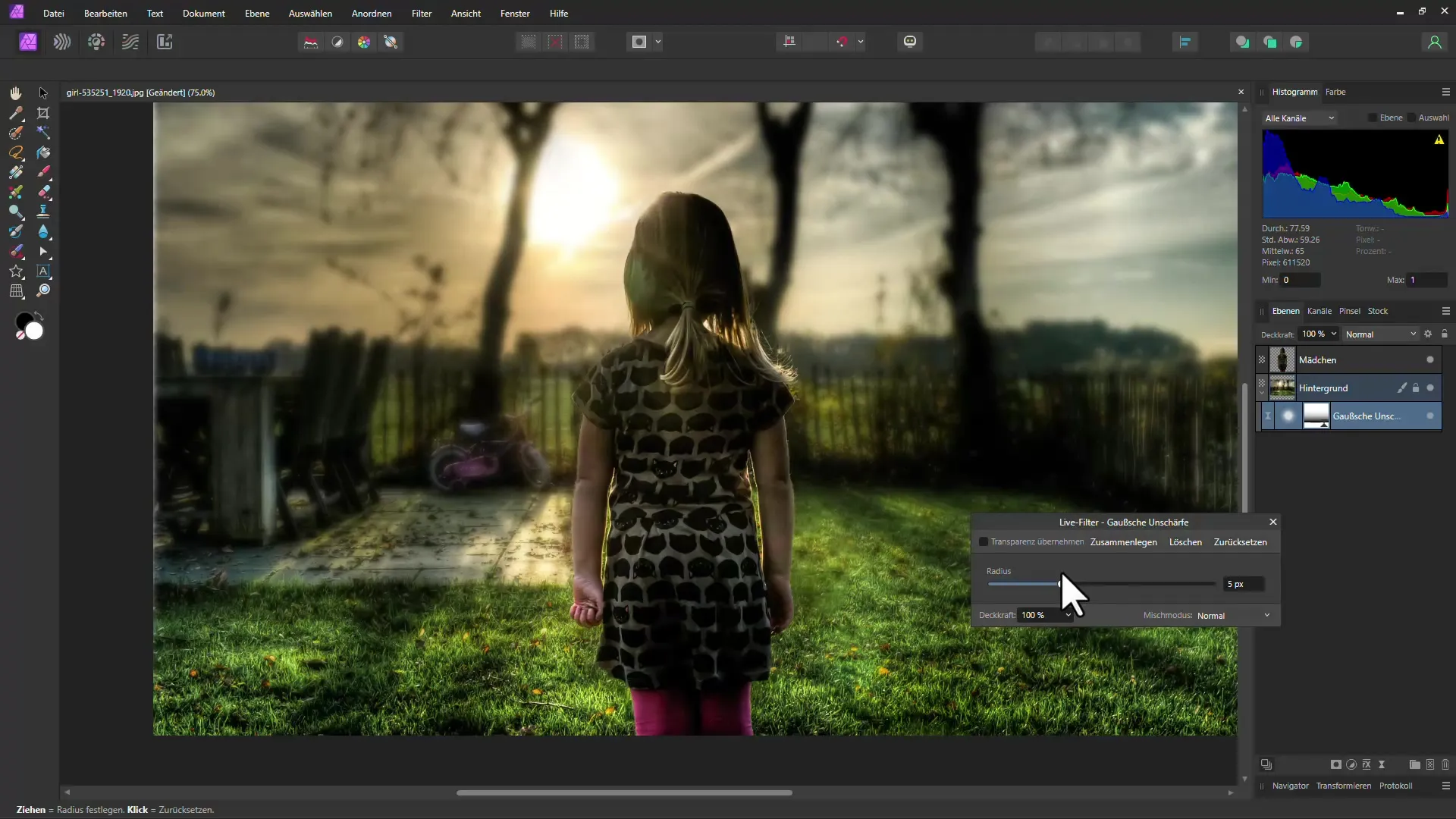Select the Move tool in toolbar
Screen dimensions: 1456x819
pyautogui.click(x=43, y=92)
